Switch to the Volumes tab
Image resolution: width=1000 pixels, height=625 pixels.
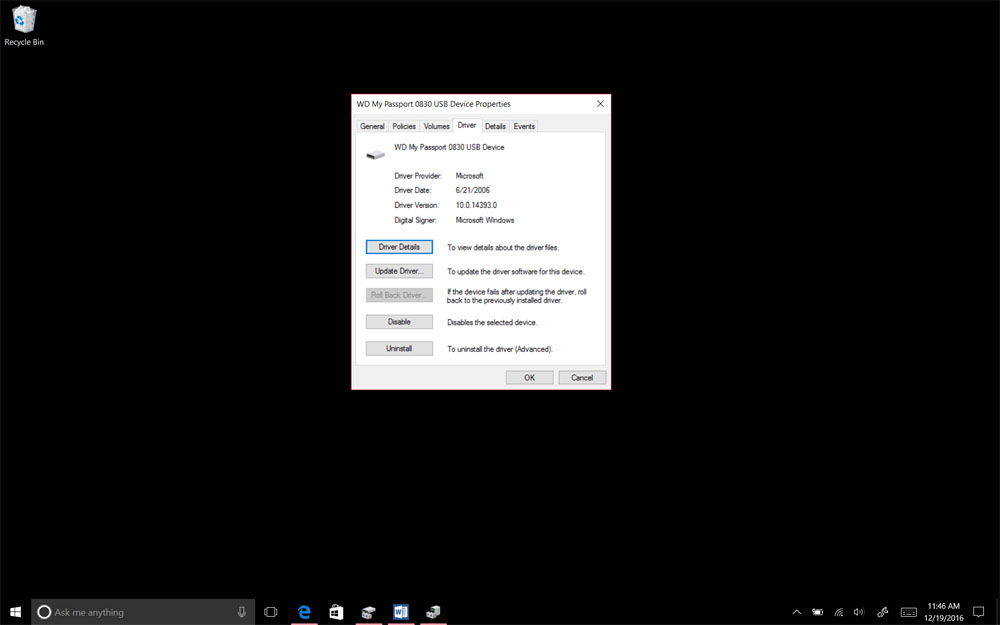pos(436,125)
